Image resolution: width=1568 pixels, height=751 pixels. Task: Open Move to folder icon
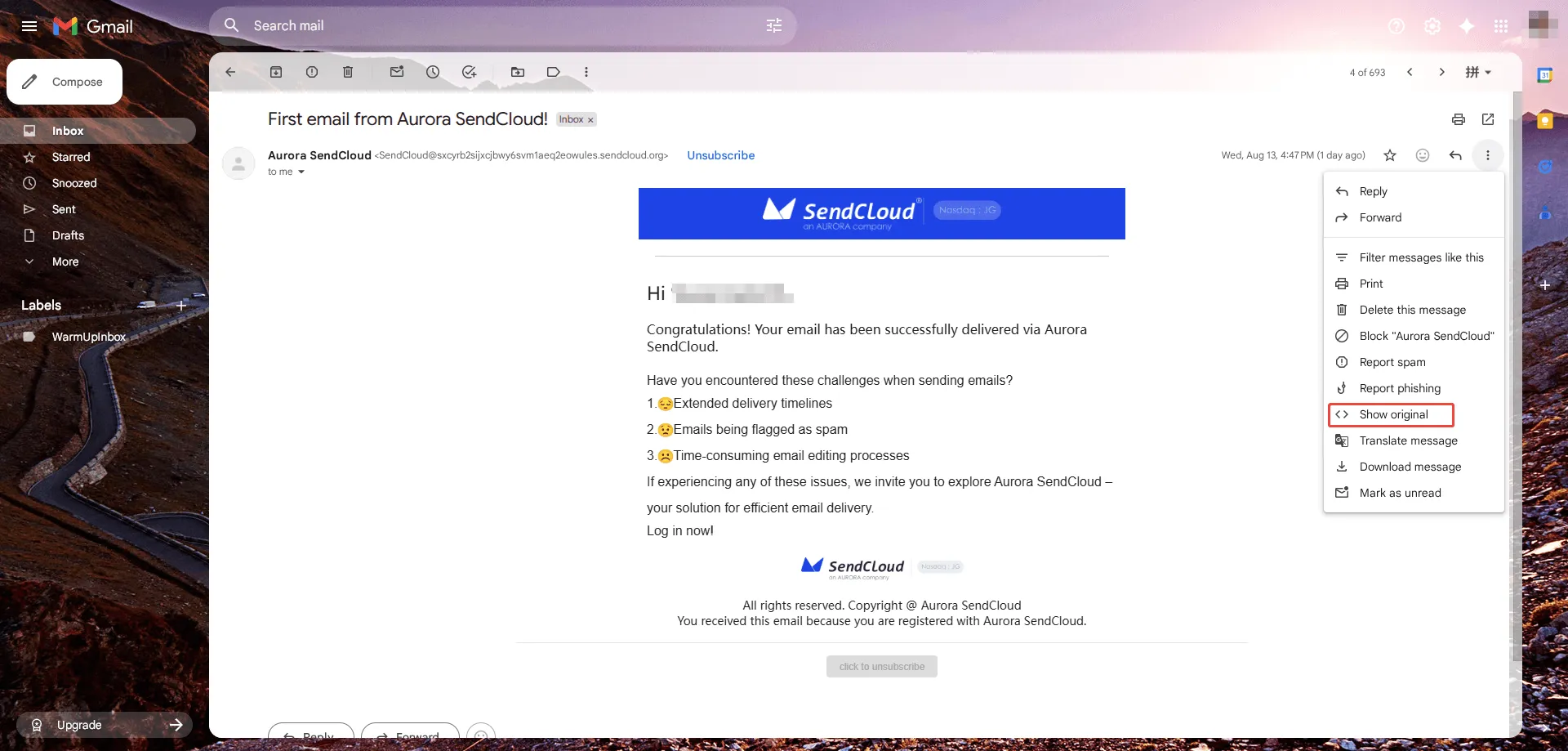(x=518, y=72)
